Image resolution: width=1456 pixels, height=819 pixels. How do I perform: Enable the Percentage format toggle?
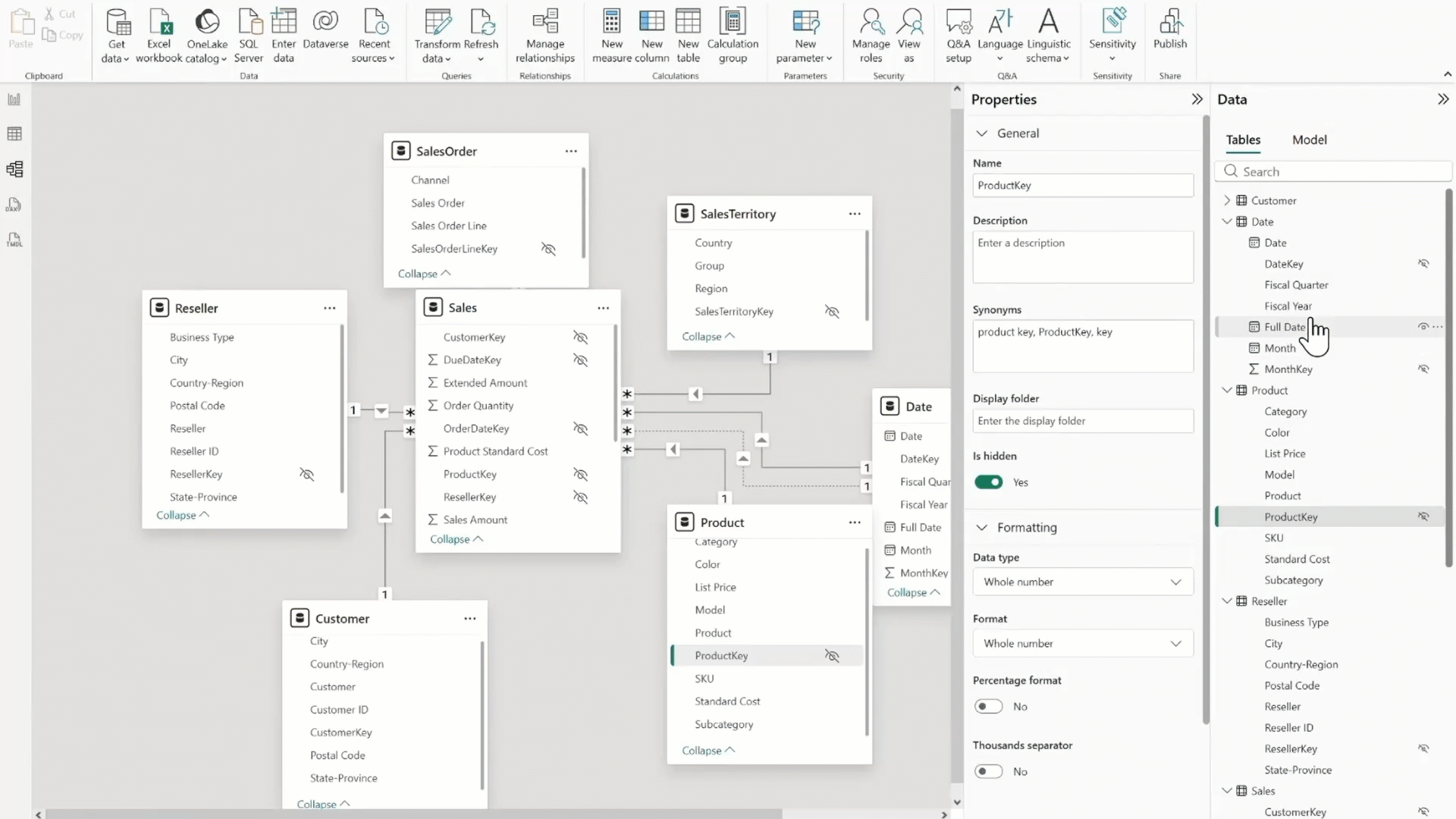click(988, 706)
